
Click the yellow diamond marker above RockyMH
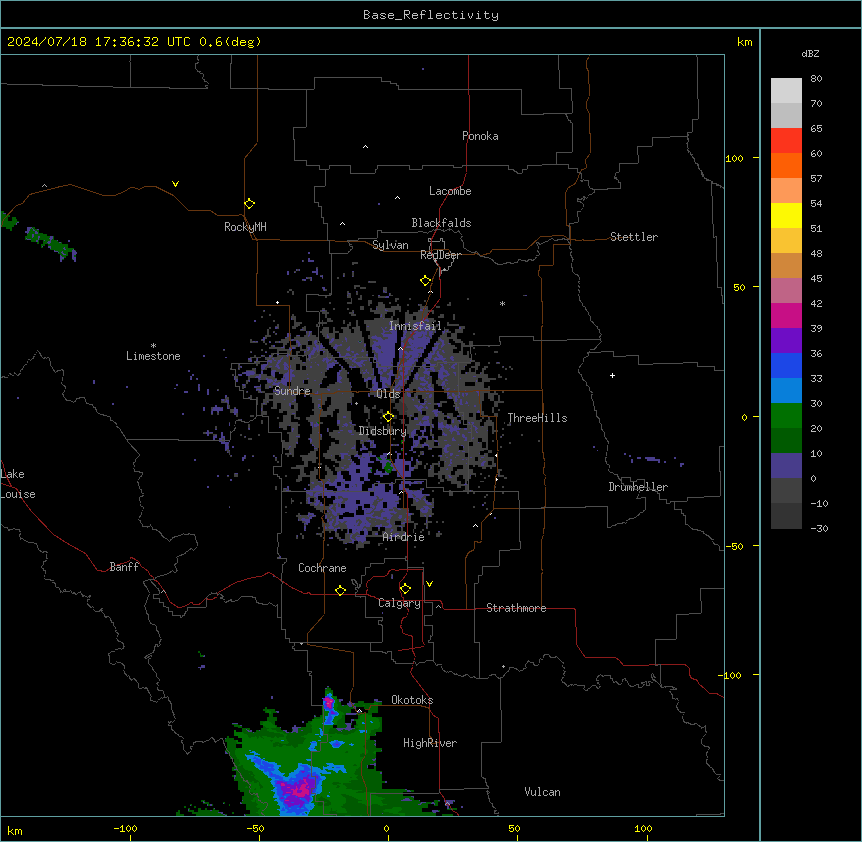[249, 204]
